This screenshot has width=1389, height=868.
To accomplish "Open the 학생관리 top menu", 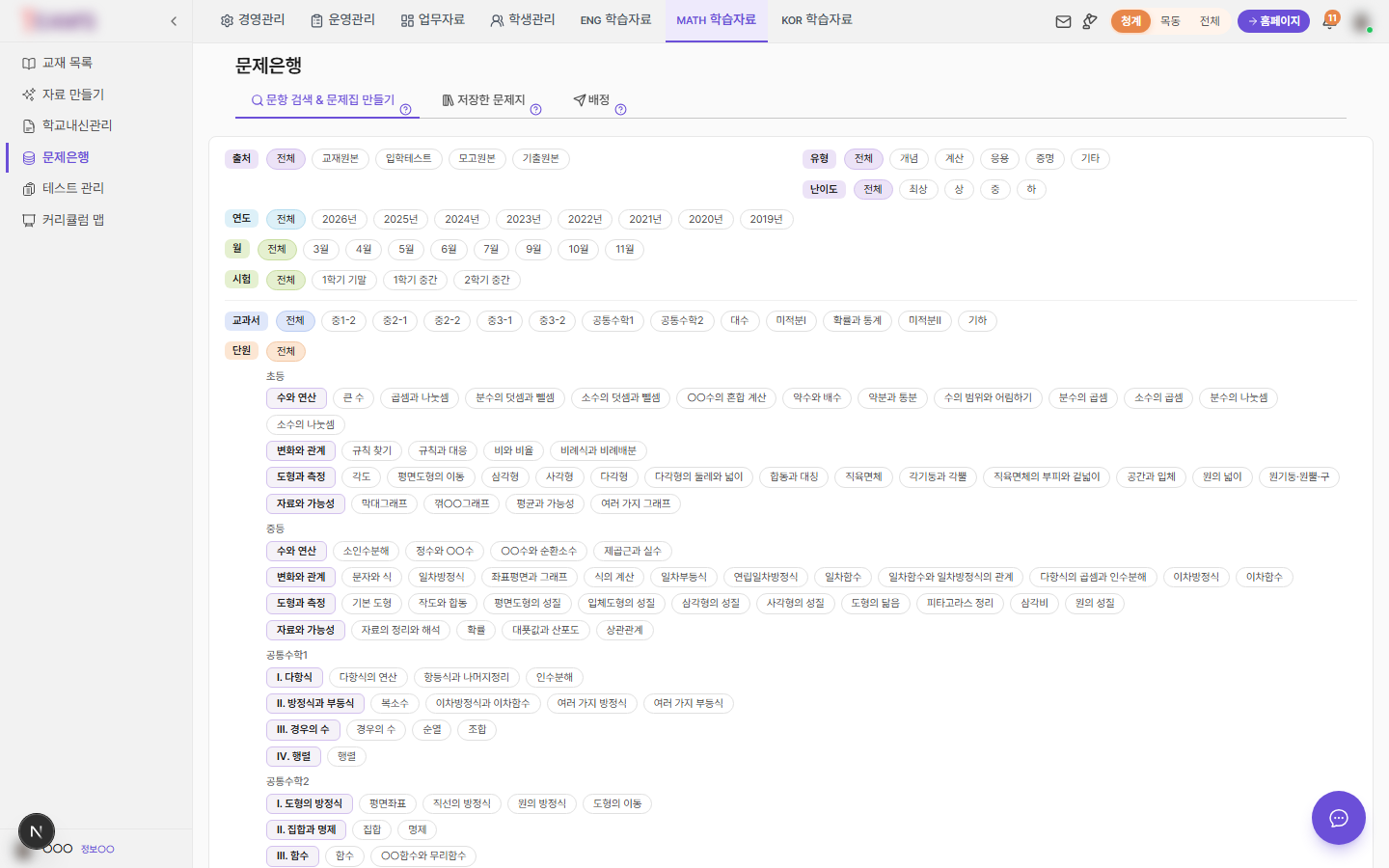I will pyautogui.click(x=523, y=20).
